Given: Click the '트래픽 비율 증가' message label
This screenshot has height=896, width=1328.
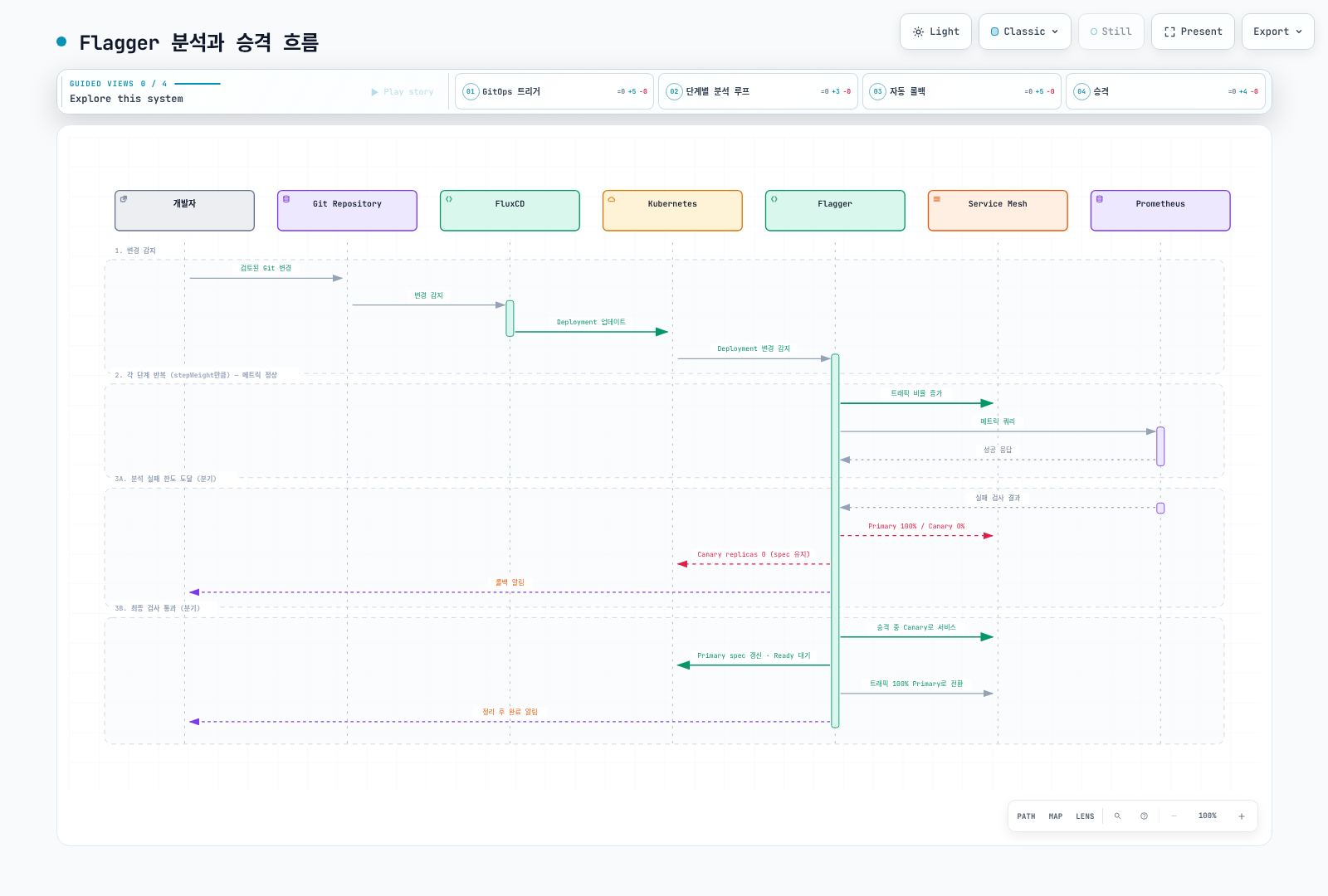Looking at the screenshot, I should click(x=916, y=393).
